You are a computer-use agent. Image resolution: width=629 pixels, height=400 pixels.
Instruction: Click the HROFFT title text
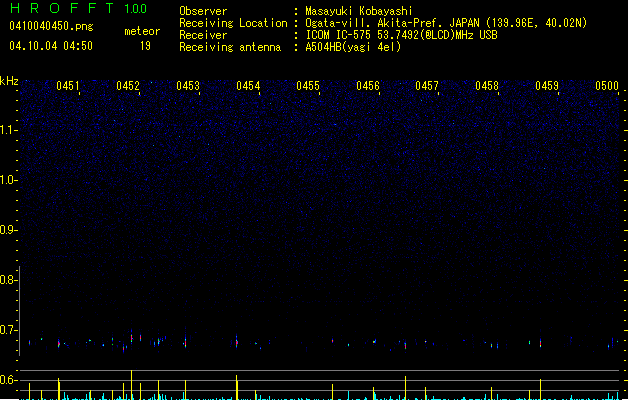click(62, 8)
